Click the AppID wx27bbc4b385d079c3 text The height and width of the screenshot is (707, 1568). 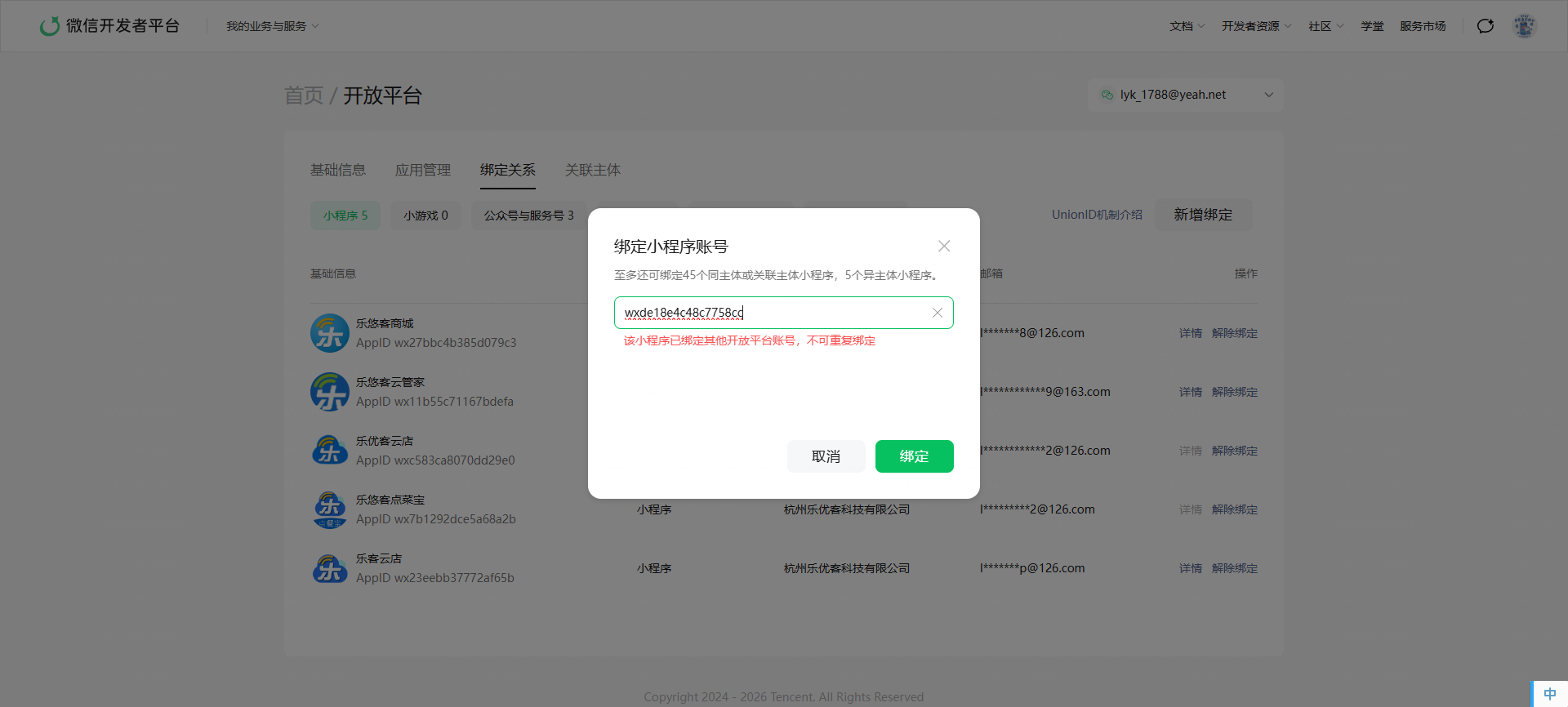436,343
